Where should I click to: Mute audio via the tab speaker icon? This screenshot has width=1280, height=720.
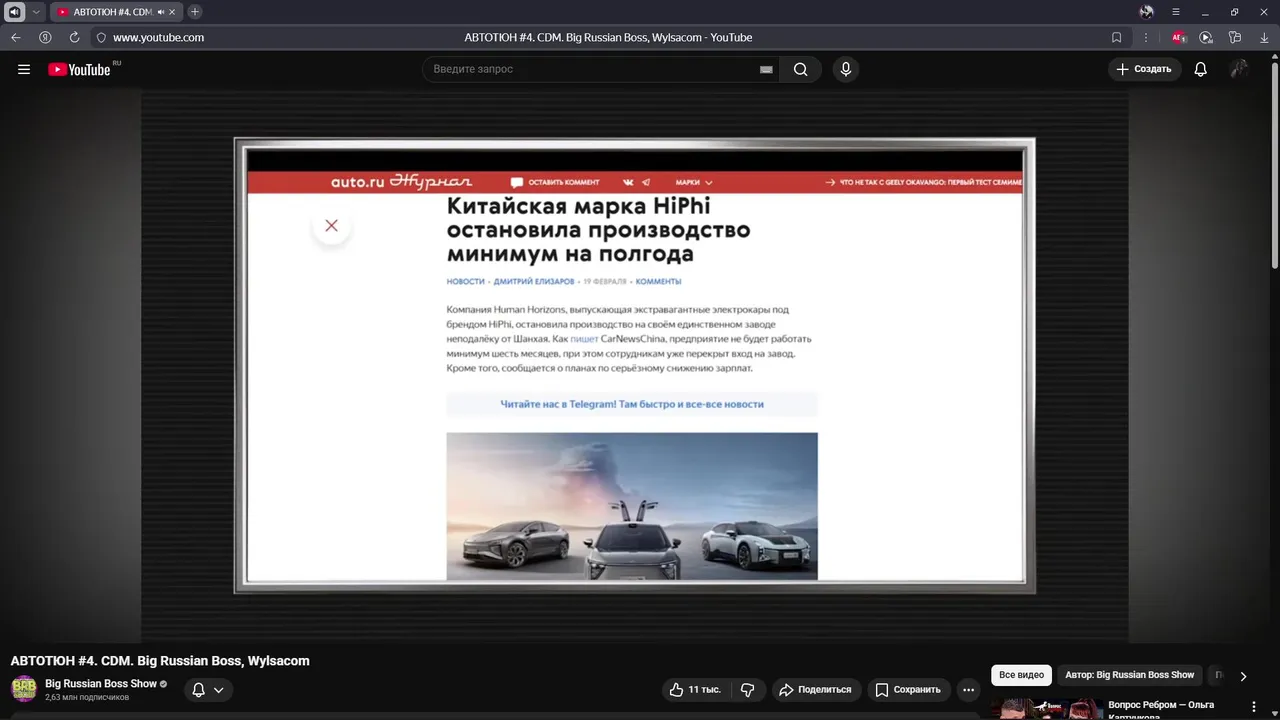click(161, 12)
